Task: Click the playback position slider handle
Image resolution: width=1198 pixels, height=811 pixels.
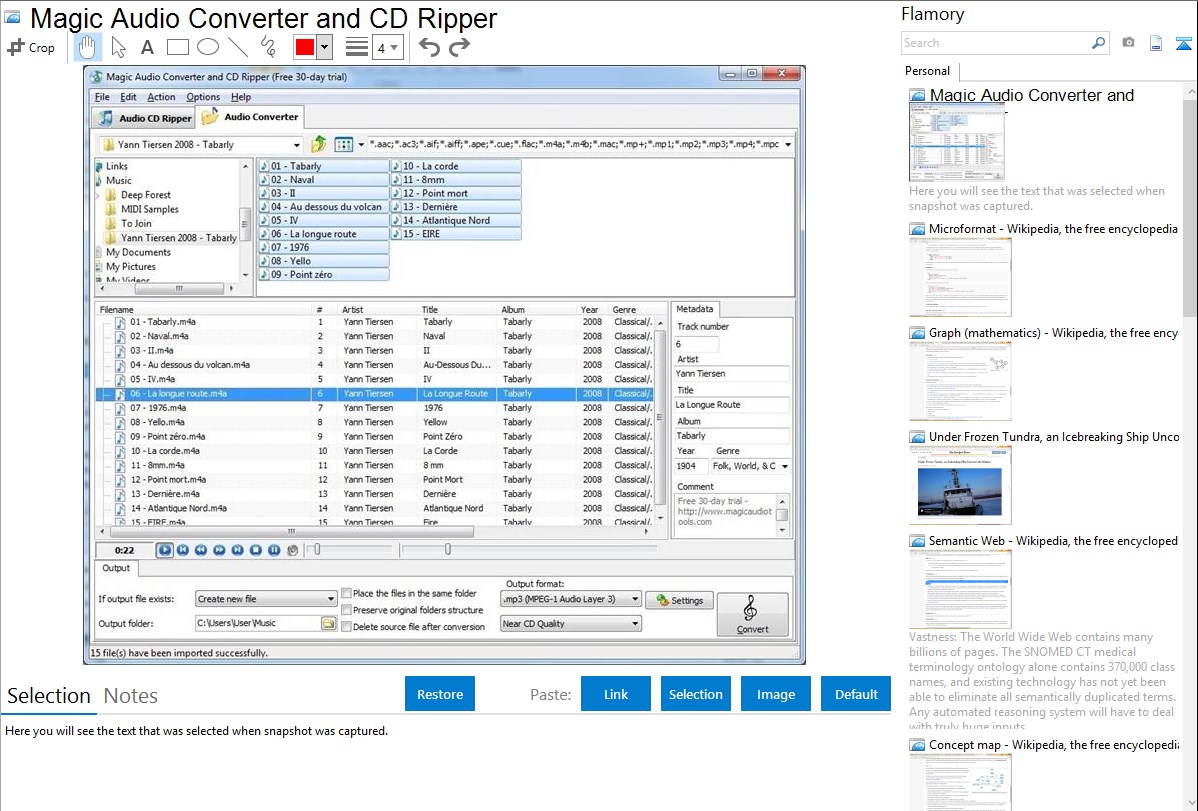Action: (448, 549)
